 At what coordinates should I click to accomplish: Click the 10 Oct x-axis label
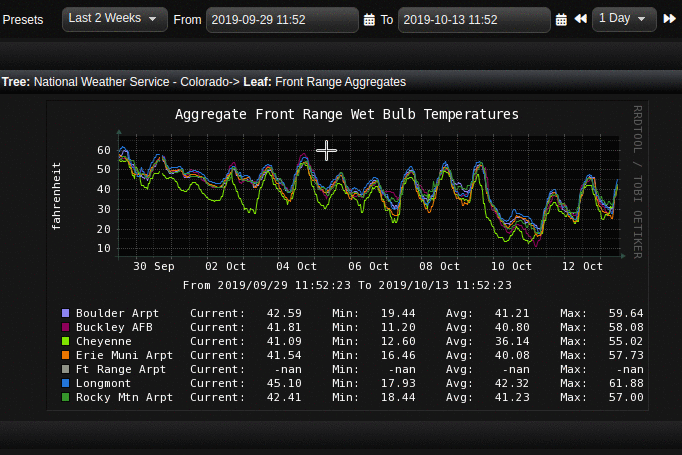point(511,266)
